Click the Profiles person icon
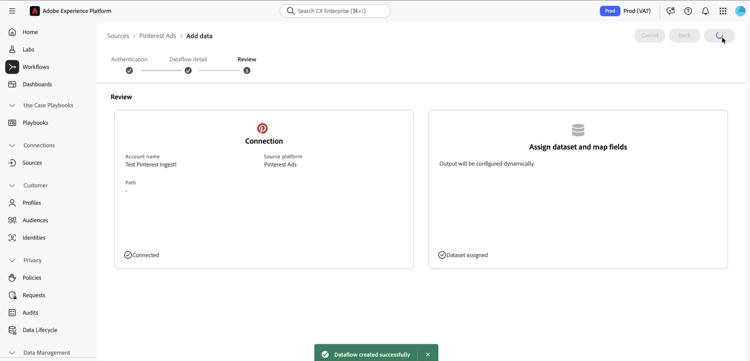This screenshot has height=361, width=750. tap(12, 203)
